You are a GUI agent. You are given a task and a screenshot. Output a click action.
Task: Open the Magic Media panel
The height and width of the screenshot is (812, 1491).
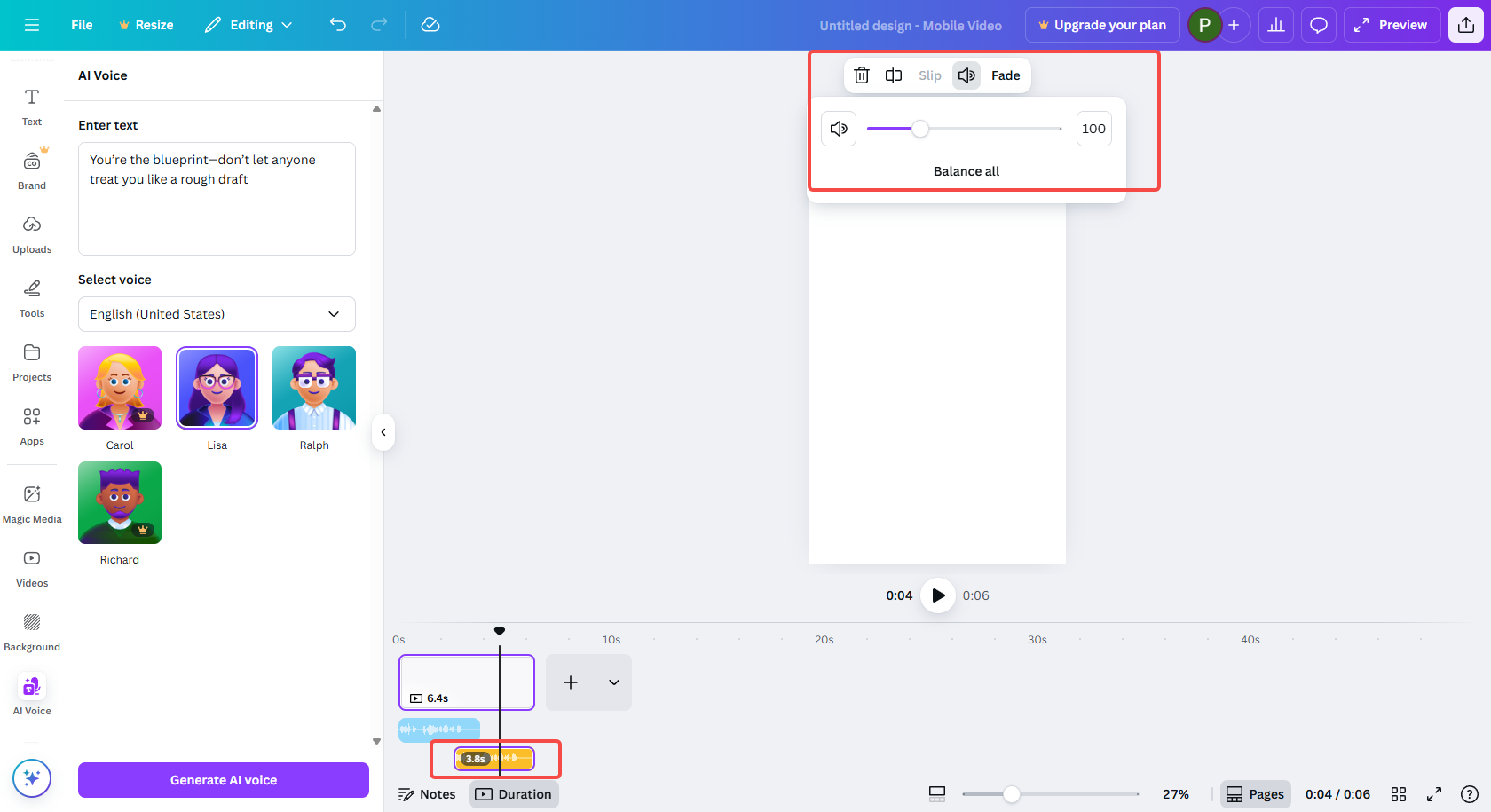31,503
